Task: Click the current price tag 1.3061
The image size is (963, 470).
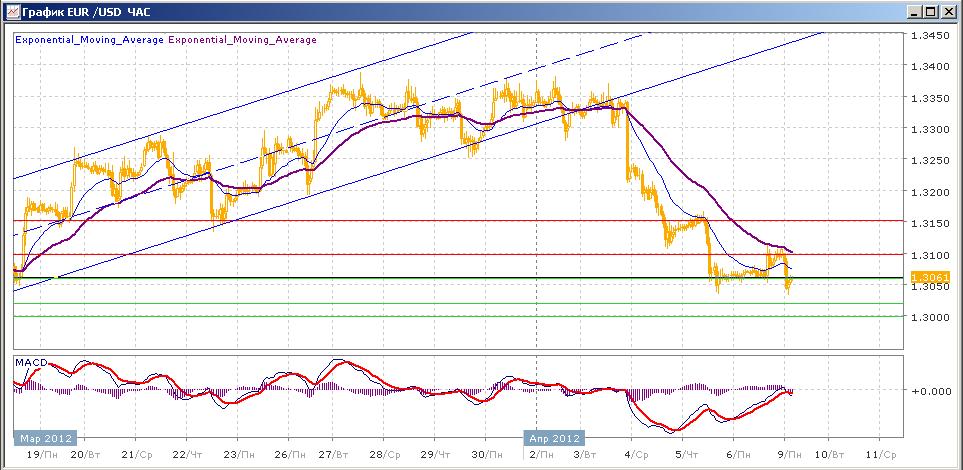Action: pos(930,277)
